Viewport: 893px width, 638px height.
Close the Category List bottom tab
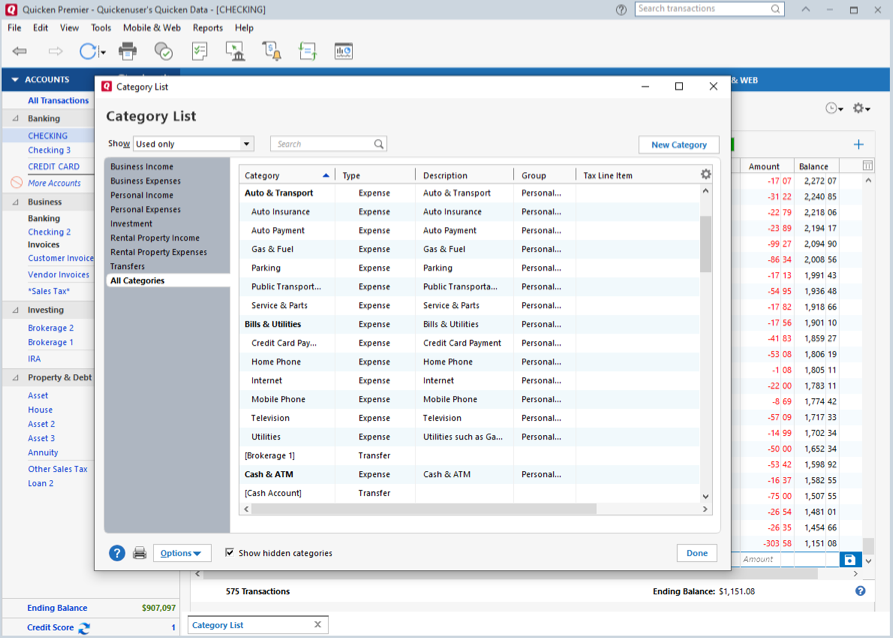(318, 625)
